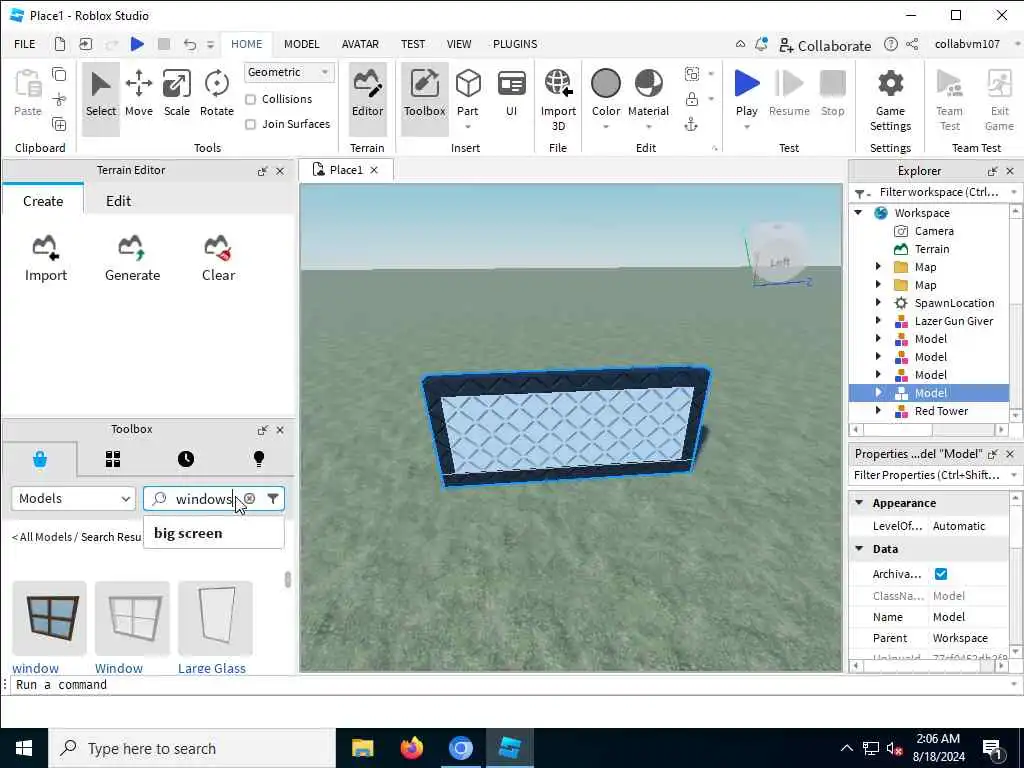Click the Clear terrain icon
Image resolution: width=1024 pixels, height=768 pixels.
[218, 259]
